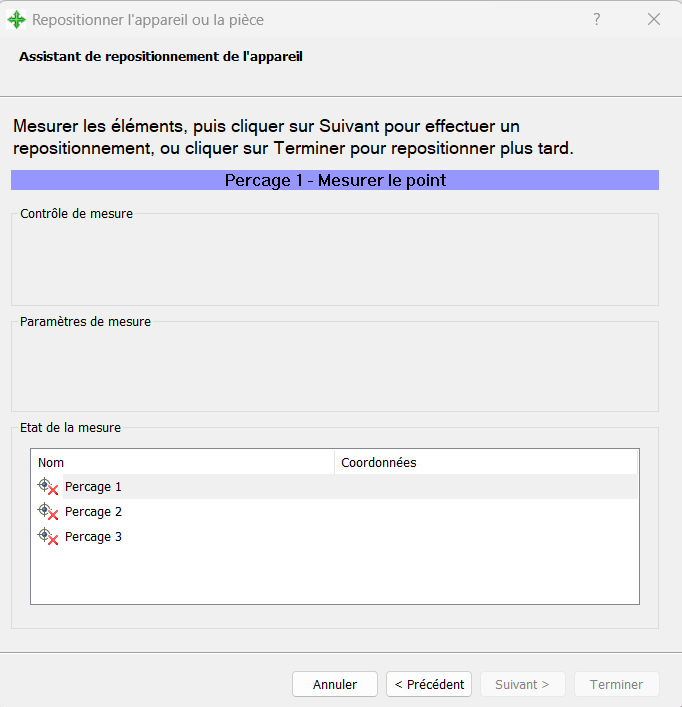Click the Terminer button
Viewport: 682px width, 707px height.
point(616,684)
